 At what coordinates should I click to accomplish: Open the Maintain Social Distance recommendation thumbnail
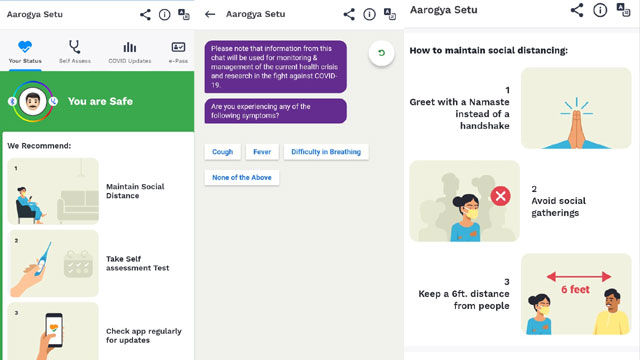(x=53, y=191)
